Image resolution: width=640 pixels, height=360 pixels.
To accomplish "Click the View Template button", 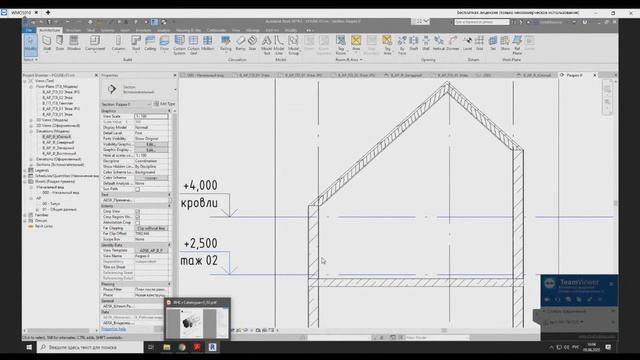I will [151, 251].
